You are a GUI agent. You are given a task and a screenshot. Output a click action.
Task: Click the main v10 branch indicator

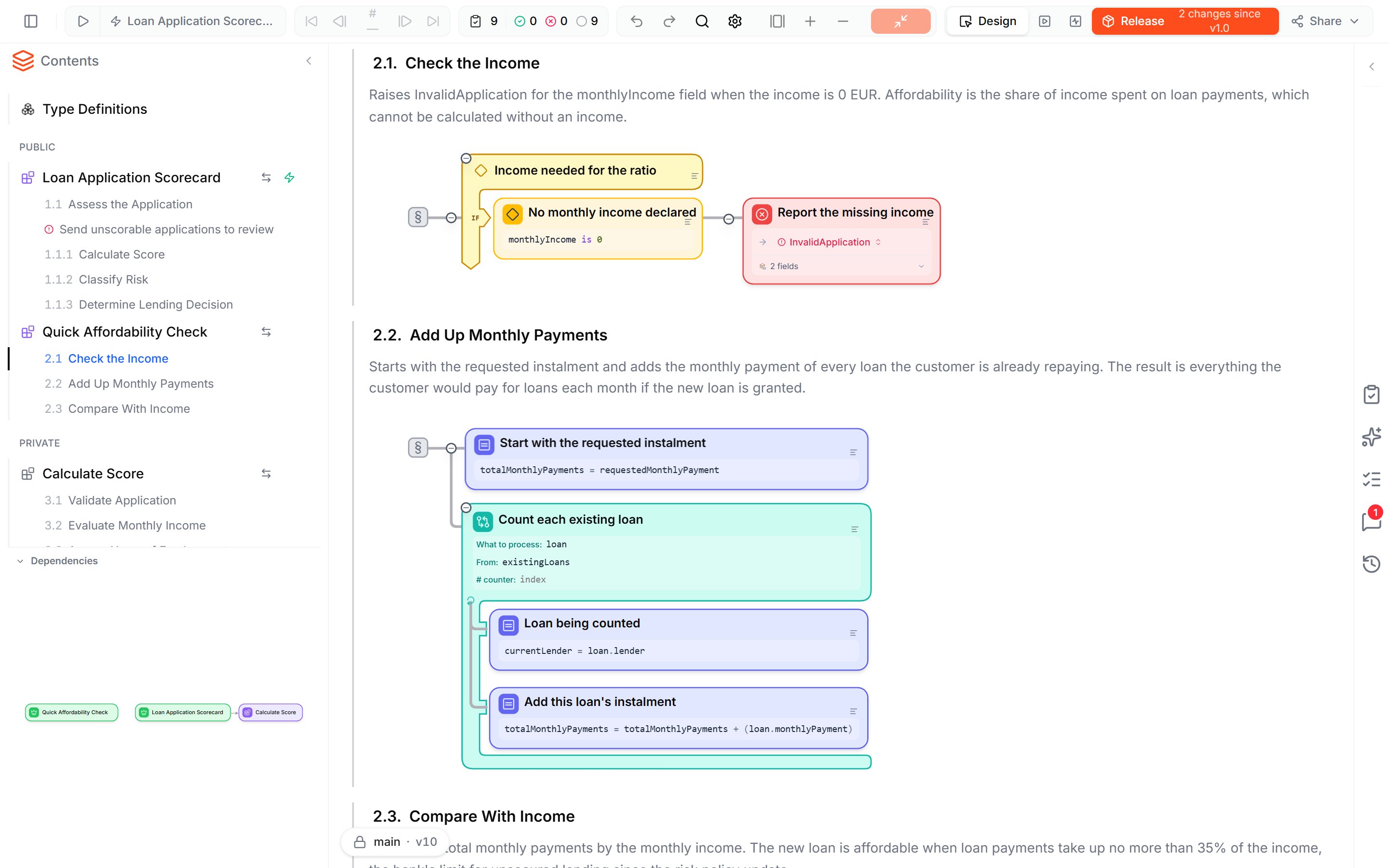pyautogui.click(x=395, y=841)
